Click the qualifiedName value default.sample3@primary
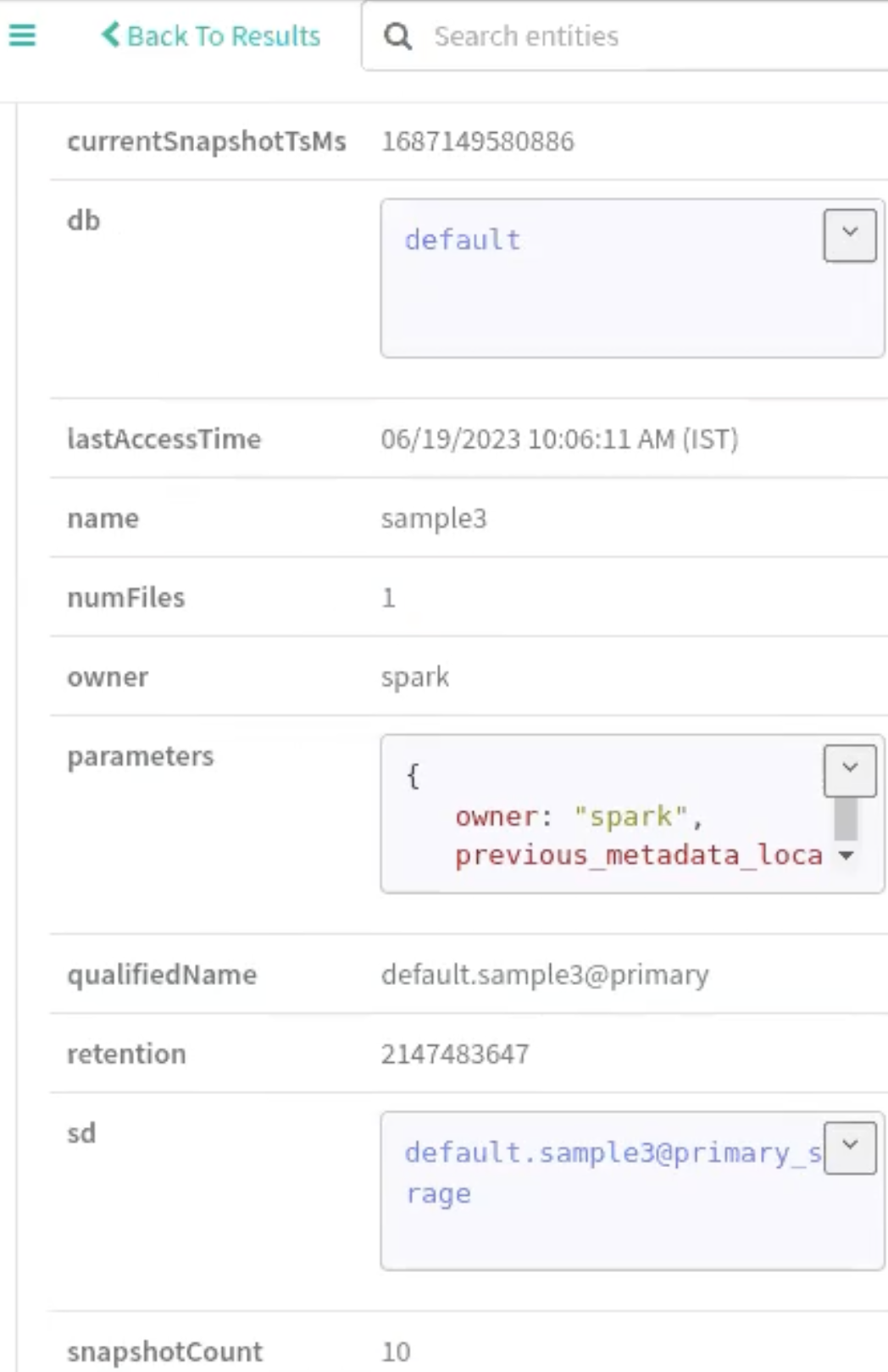This screenshot has width=888, height=1372. pyautogui.click(x=545, y=975)
